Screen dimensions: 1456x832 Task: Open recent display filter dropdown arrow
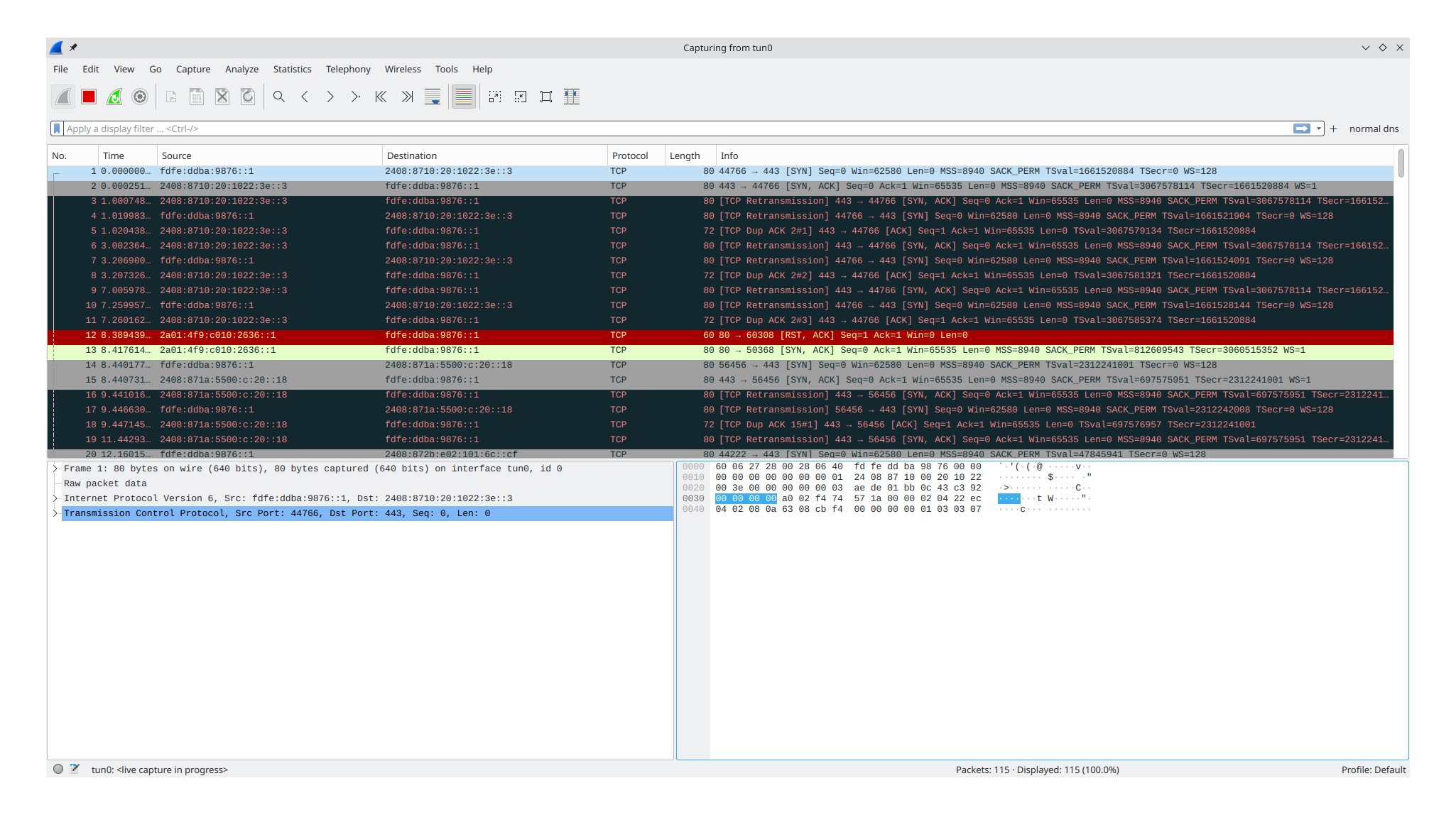tap(1319, 128)
